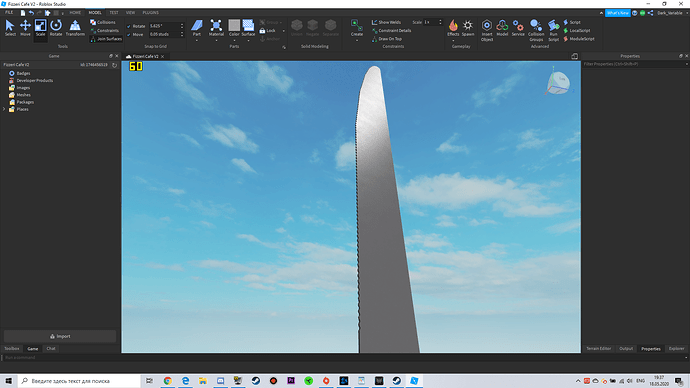Expand the Material dropdown arrow
The width and height of the screenshot is (690, 388).
click(x=216, y=40)
